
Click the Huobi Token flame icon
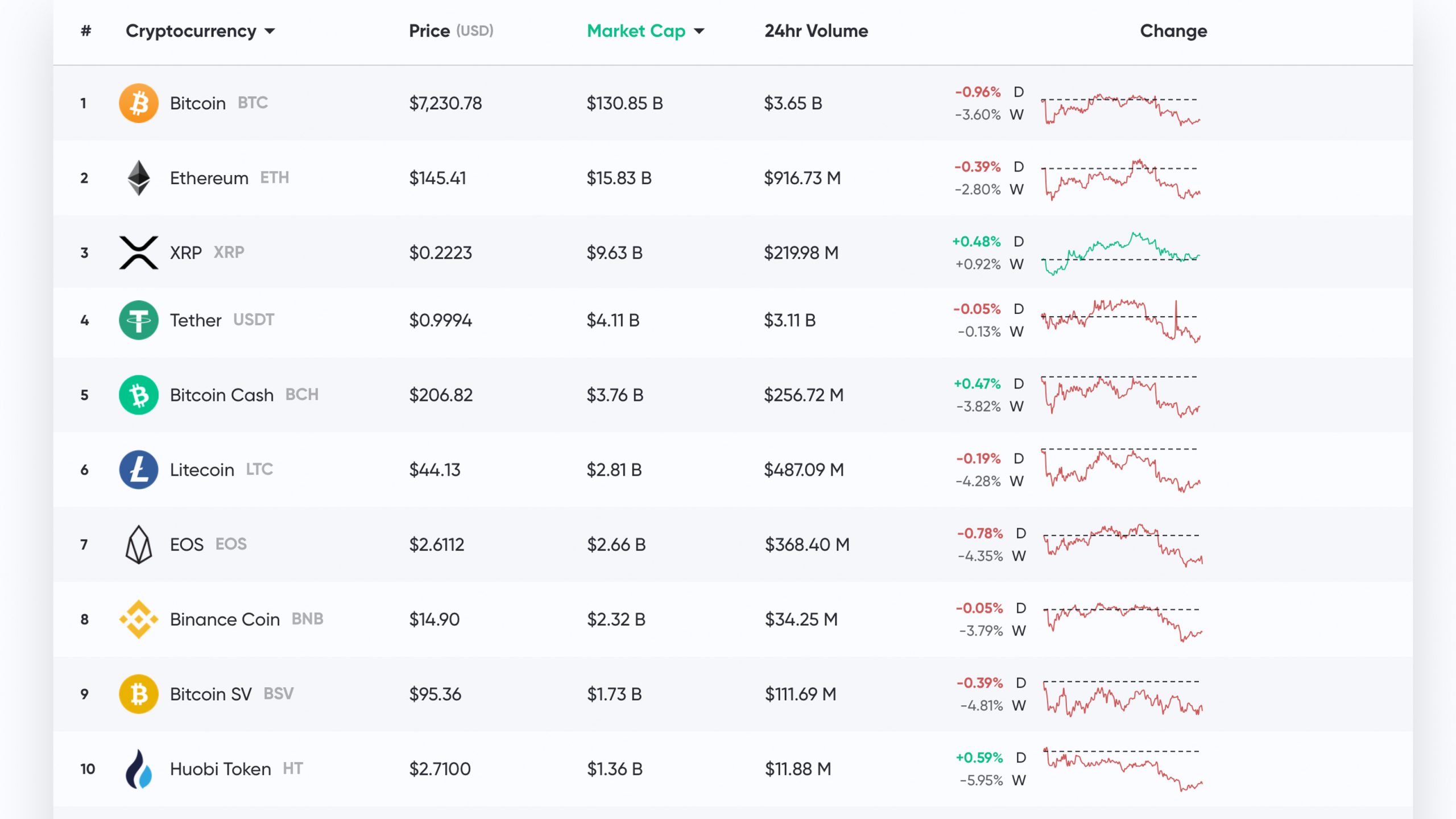138,769
